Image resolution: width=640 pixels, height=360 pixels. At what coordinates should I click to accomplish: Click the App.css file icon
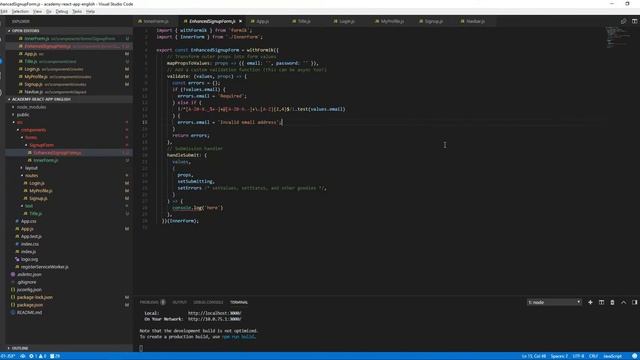(x=17, y=221)
